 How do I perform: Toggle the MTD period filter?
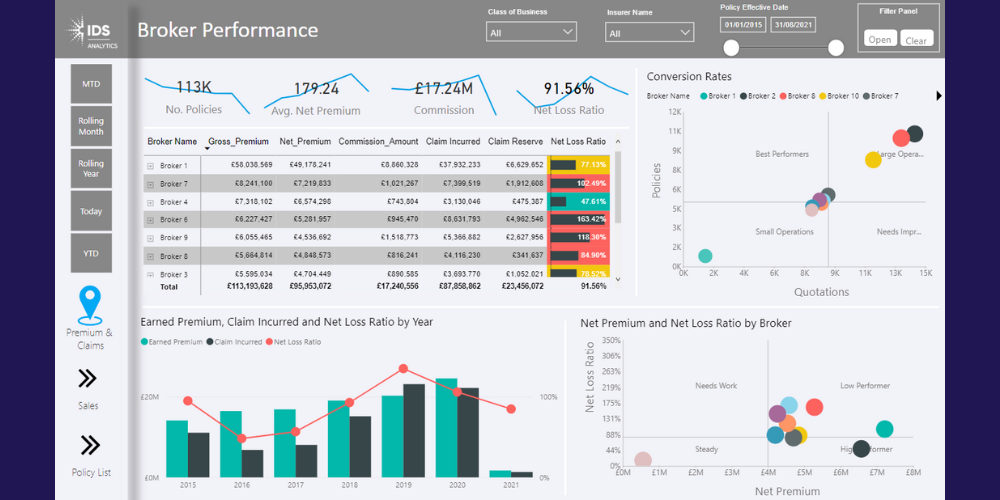tap(91, 84)
